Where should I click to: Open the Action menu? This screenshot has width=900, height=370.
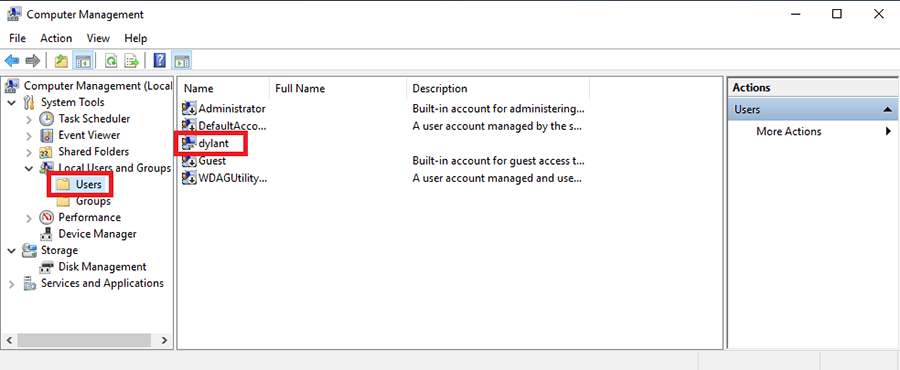[x=56, y=38]
